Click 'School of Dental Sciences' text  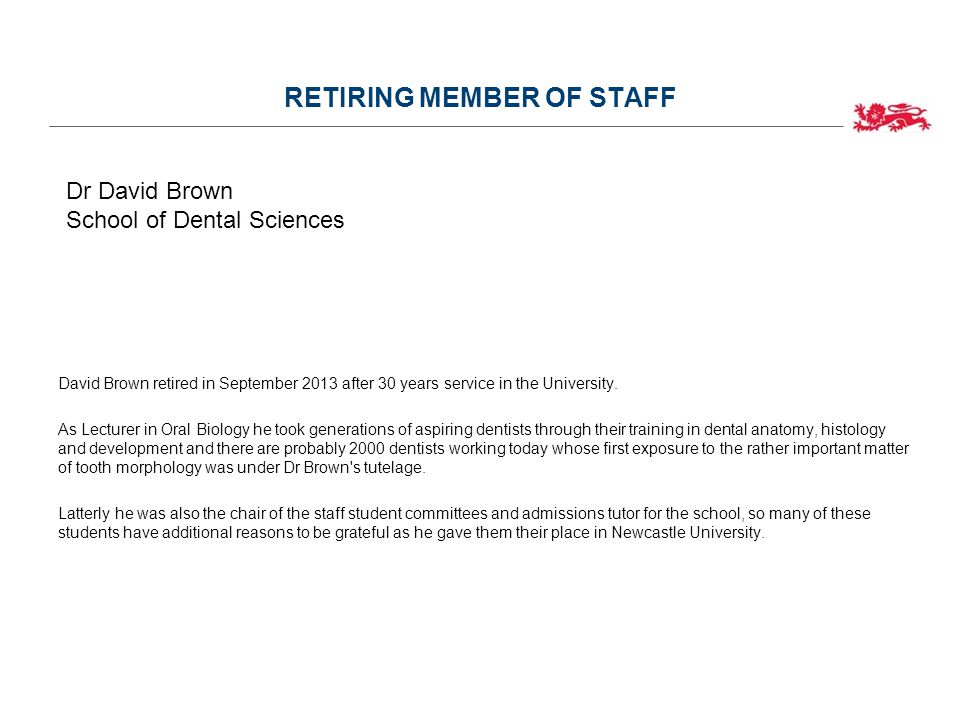(x=205, y=220)
